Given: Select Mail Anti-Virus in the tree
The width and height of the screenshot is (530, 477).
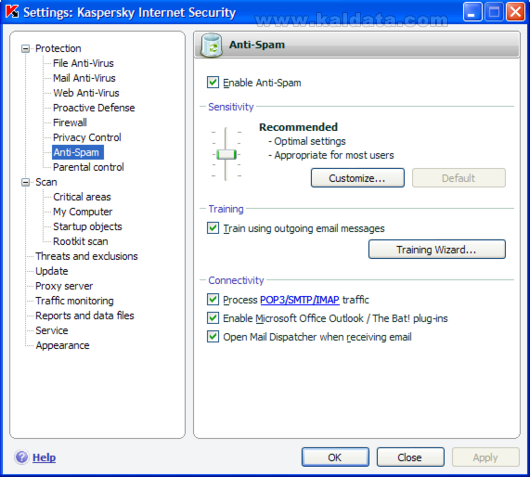Looking at the screenshot, I should (84, 78).
